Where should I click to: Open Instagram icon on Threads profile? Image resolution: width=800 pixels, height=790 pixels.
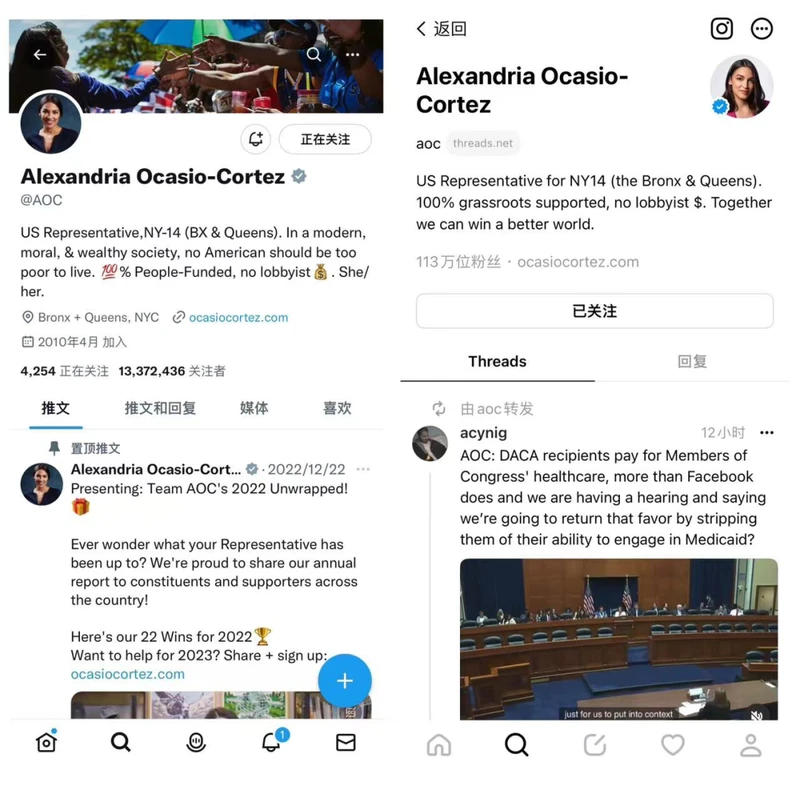[721, 29]
